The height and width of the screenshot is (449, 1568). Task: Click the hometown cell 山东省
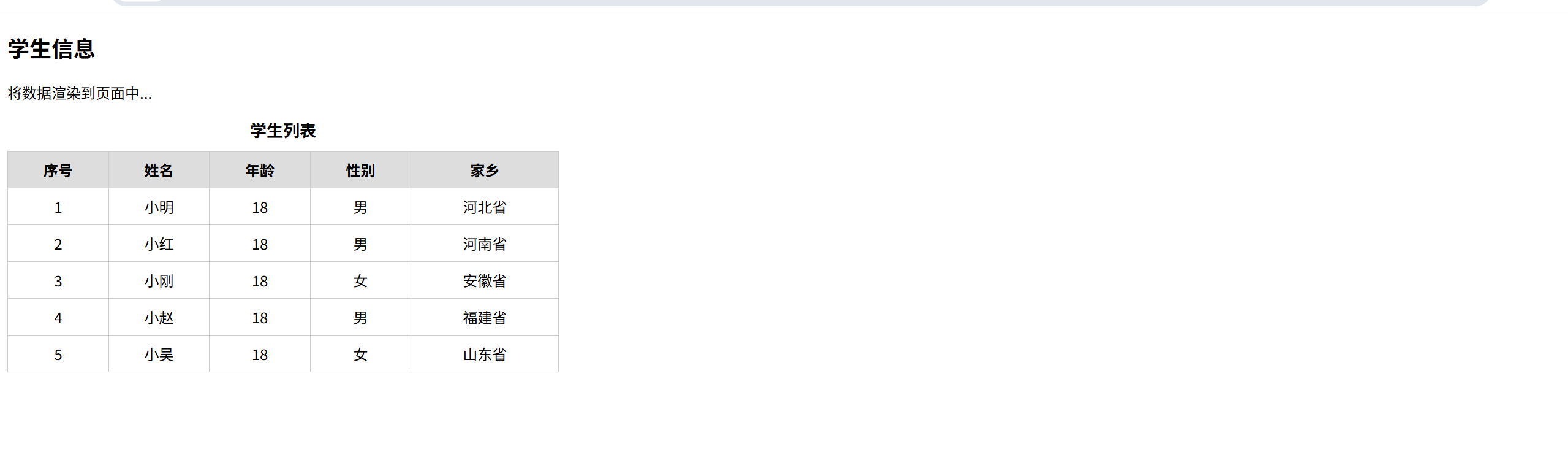(485, 354)
